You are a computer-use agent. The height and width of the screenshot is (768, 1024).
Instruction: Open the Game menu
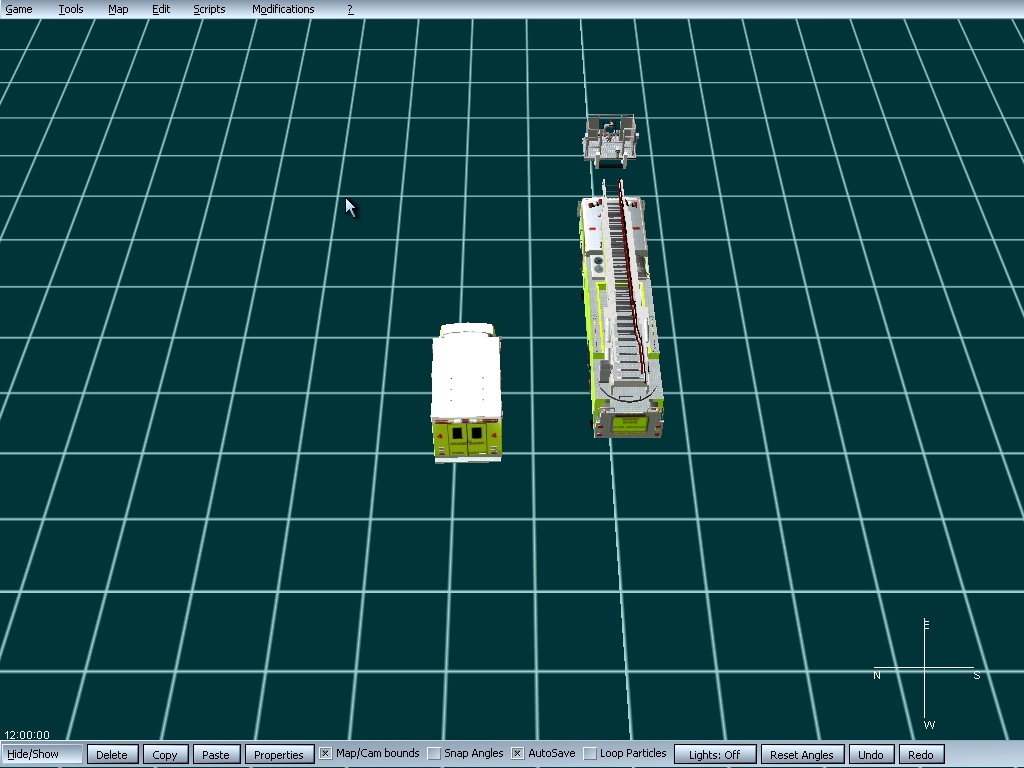point(19,9)
